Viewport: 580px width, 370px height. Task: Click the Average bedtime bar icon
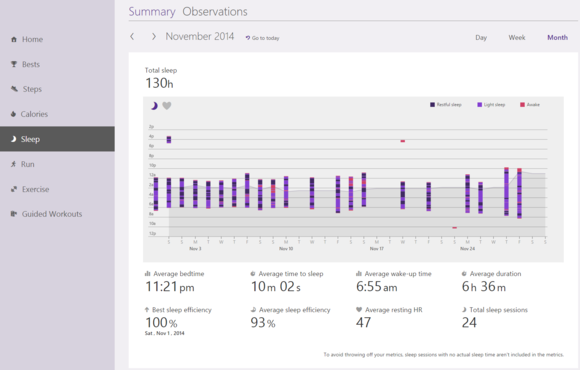tap(147, 274)
